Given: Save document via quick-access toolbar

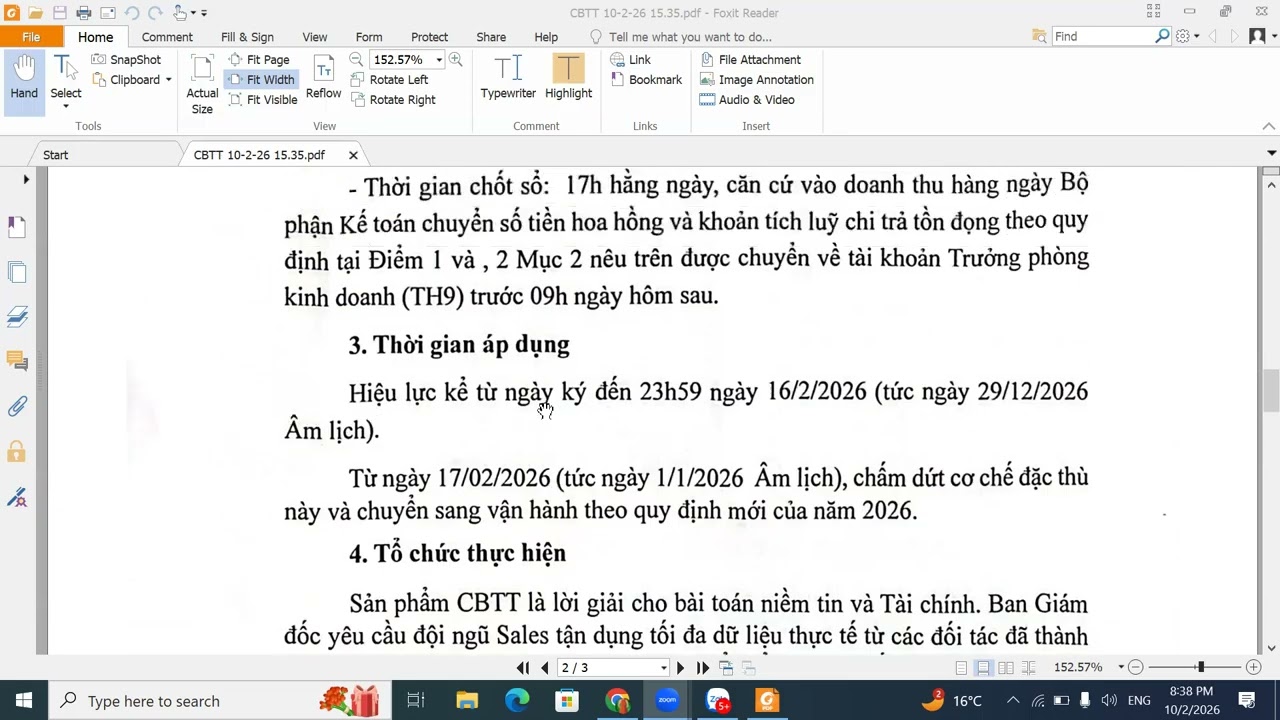Looking at the screenshot, I should coord(59,13).
